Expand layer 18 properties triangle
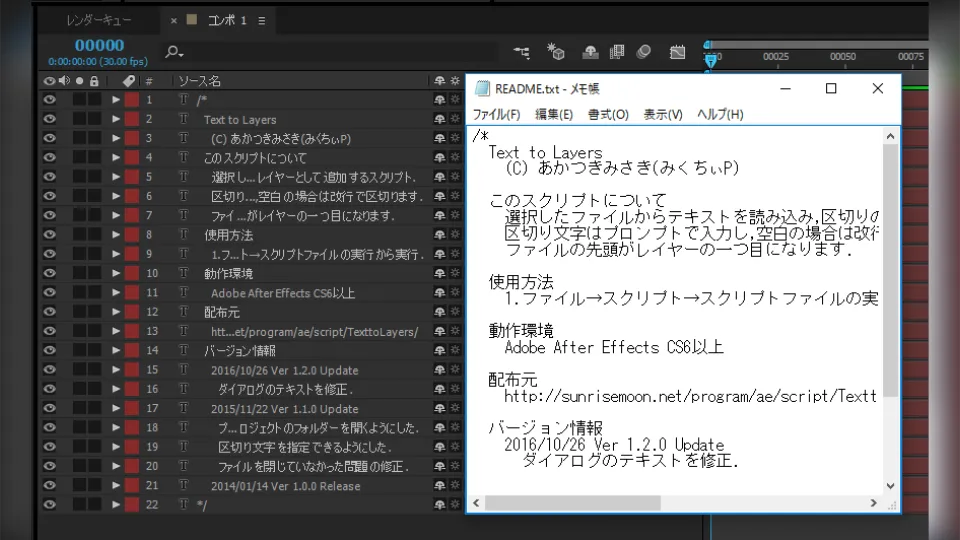 [x=116, y=427]
